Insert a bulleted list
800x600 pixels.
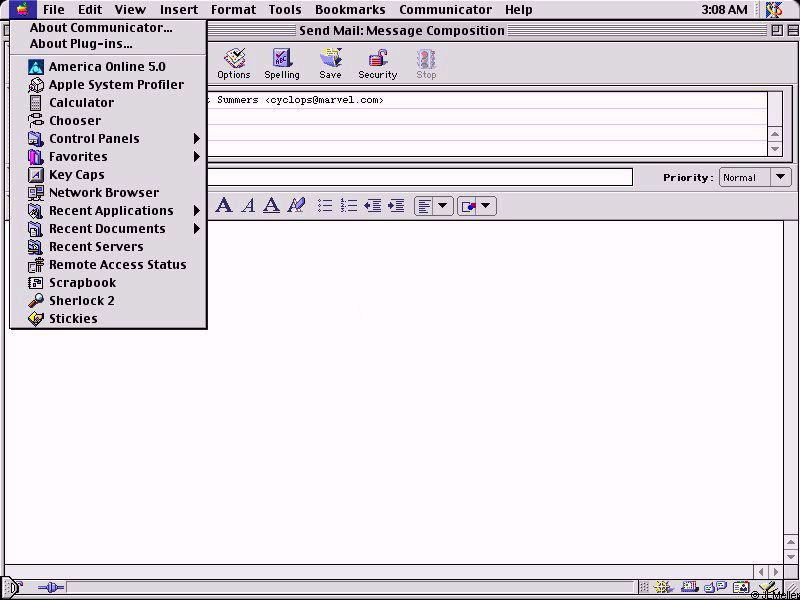[x=325, y=206]
